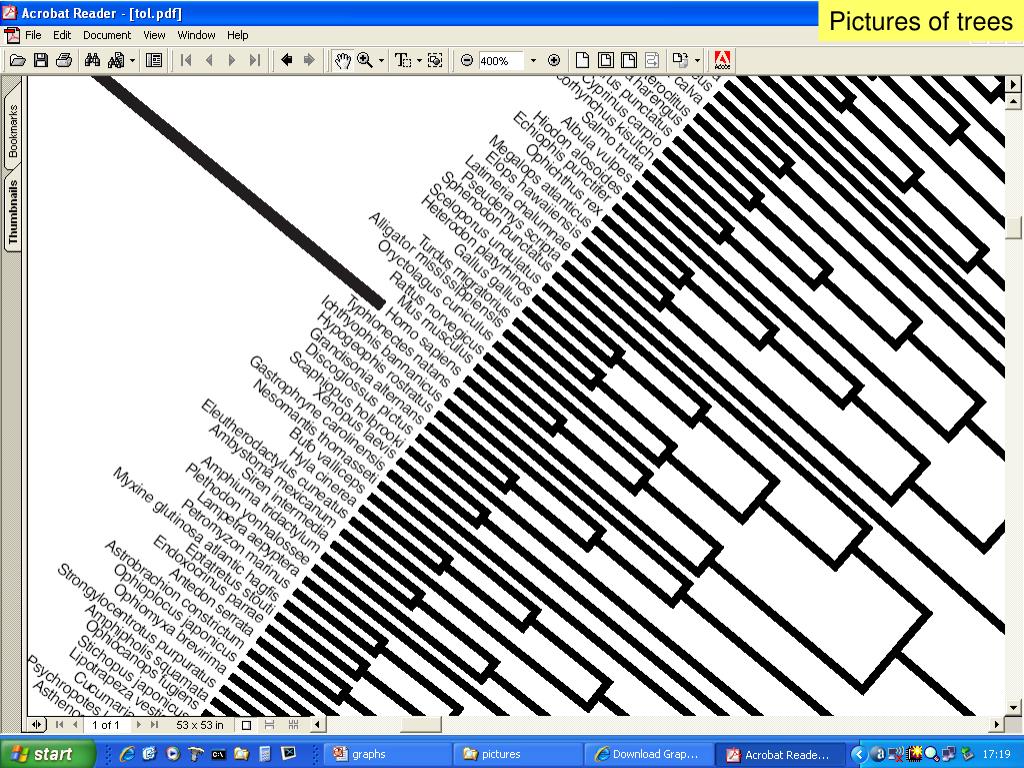
Task: Set view to Fit Width icon
Action: pyautogui.click(x=628, y=61)
